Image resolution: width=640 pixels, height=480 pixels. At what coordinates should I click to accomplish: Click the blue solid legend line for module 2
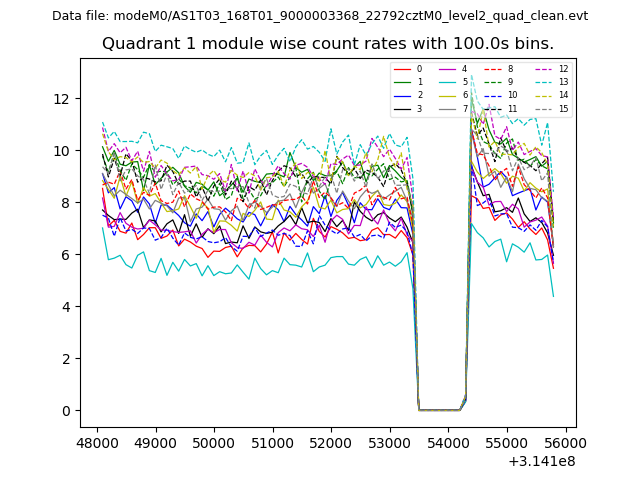pyautogui.click(x=402, y=95)
